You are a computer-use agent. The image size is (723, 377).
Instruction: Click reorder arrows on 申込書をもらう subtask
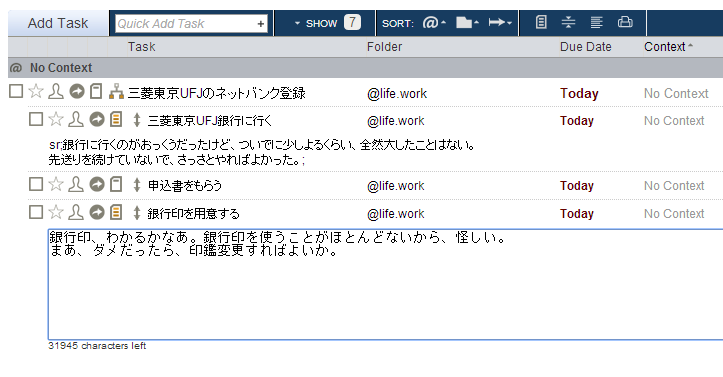[x=136, y=185]
